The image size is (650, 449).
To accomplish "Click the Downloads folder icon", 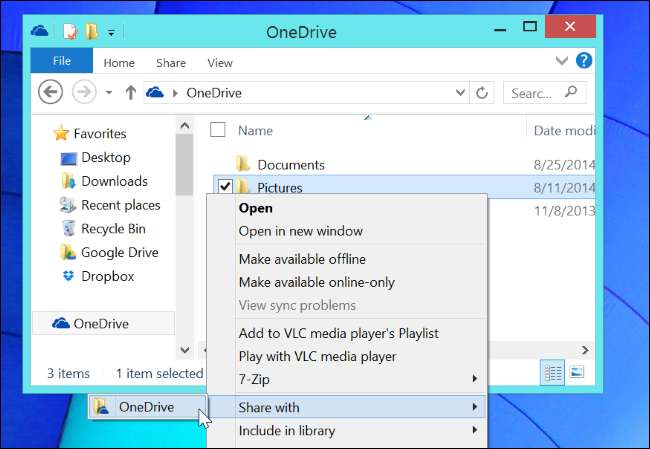I will pyautogui.click(x=68, y=181).
